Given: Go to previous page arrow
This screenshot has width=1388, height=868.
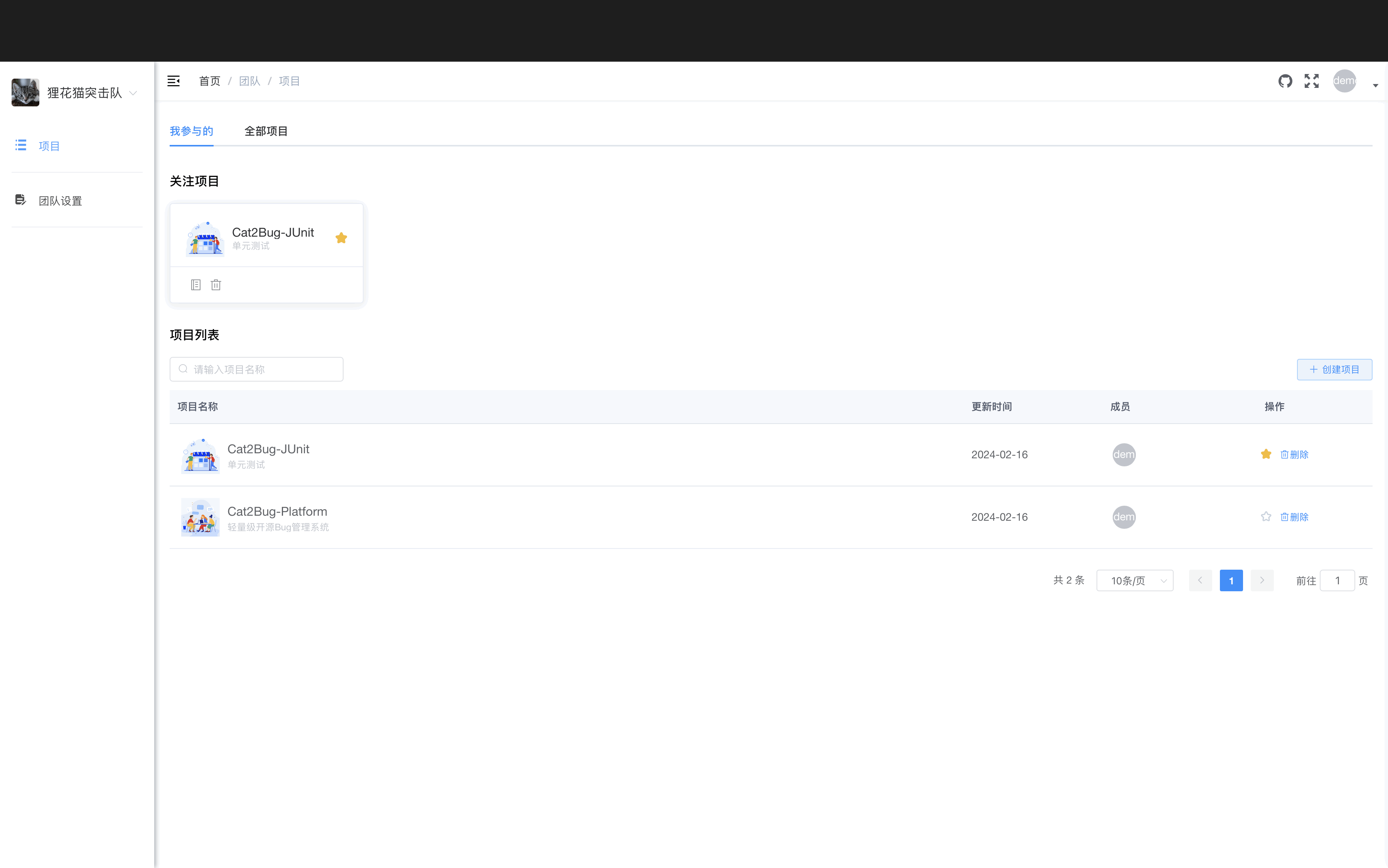Looking at the screenshot, I should pos(1200,580).
